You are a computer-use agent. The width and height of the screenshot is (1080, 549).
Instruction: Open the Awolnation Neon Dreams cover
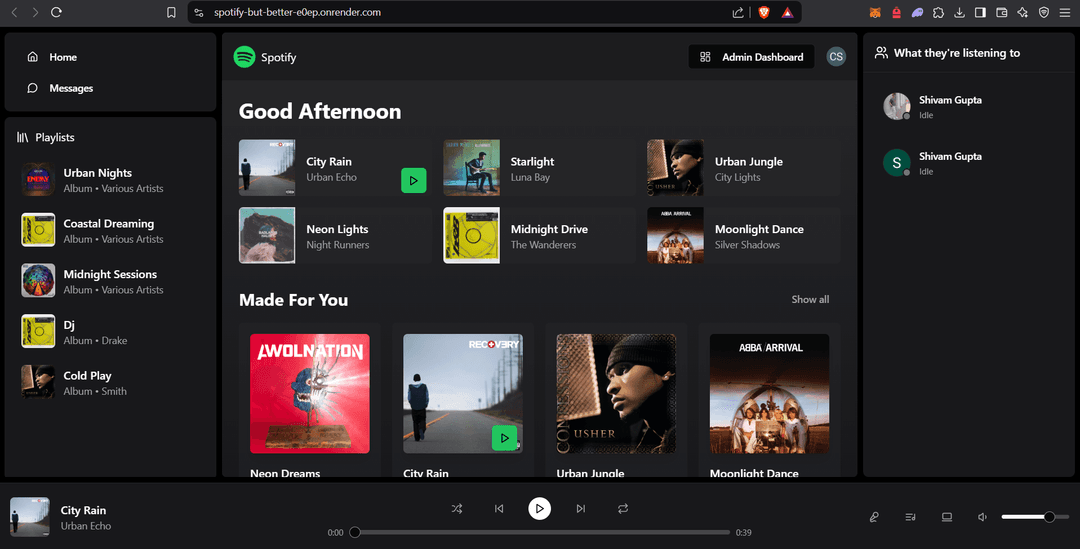pos(310,393)
